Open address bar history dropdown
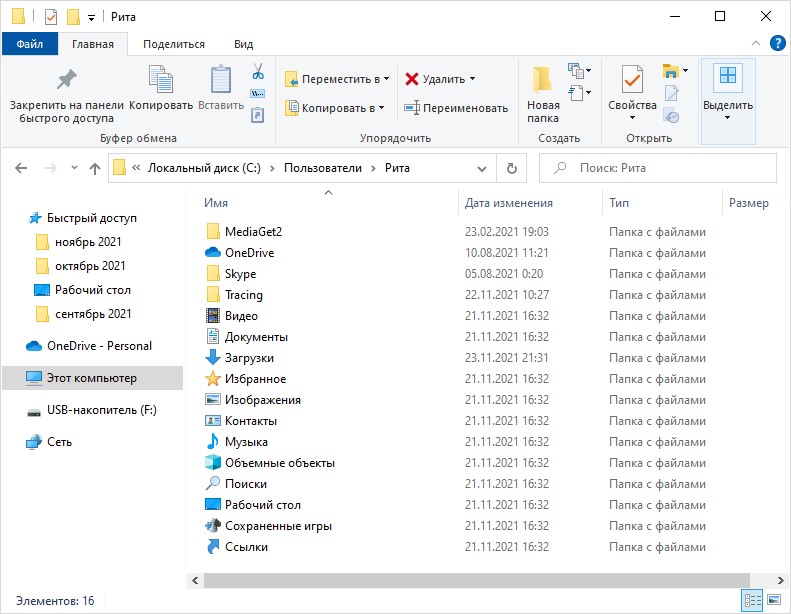The height and width of the screenshot is (614, 791). [x=482, y=169]
